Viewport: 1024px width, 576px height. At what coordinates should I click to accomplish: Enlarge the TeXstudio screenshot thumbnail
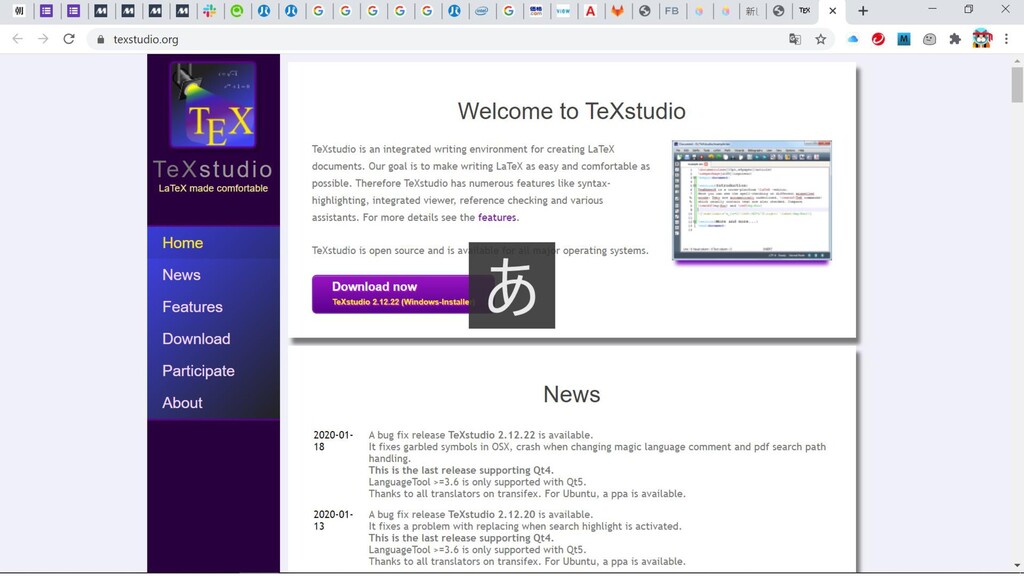(751, 200)
